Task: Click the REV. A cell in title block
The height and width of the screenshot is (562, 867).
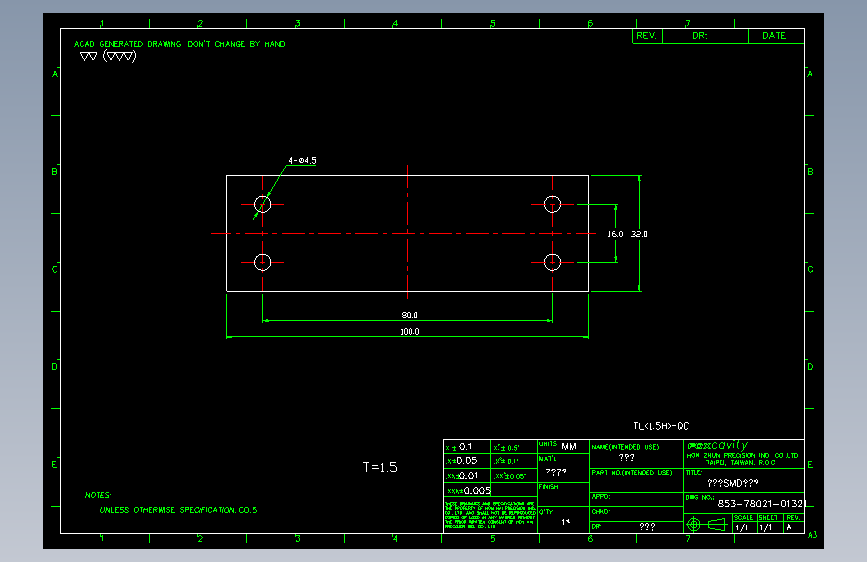Action: [x=793, y=523]
